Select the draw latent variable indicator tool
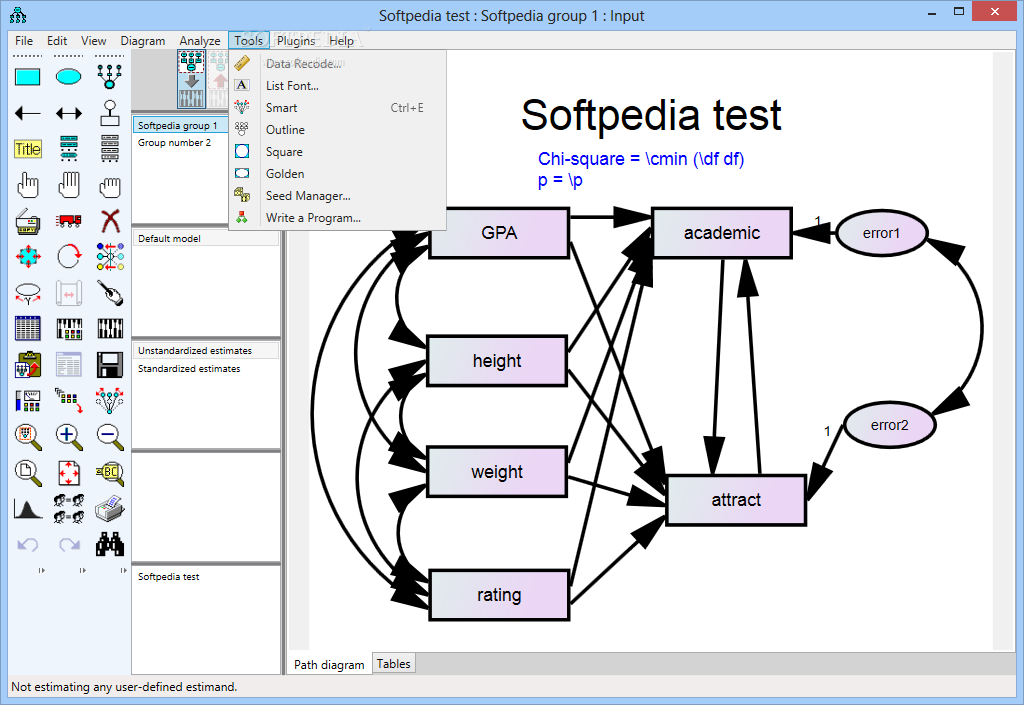Screen dimensions: 1024x705 [110, 77]
